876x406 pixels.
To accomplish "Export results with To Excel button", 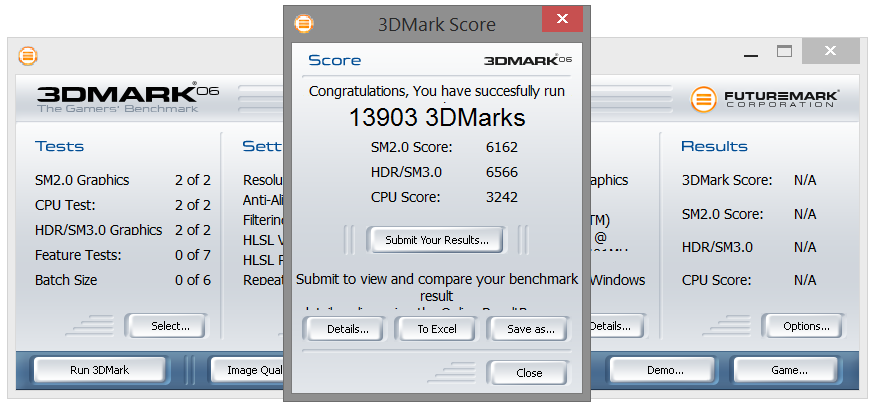I will (x=437, y=329).
